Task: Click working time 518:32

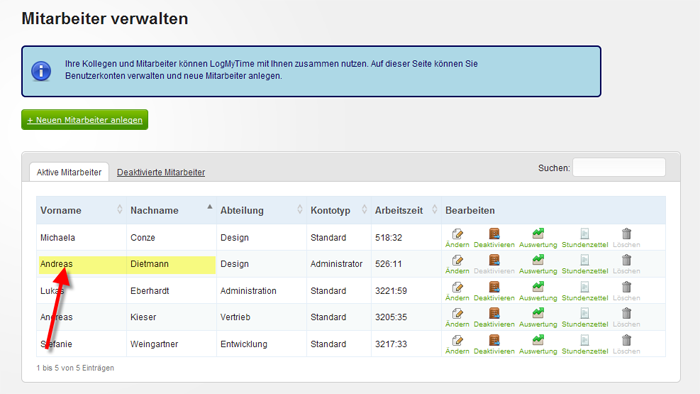Action: point(388,237)
